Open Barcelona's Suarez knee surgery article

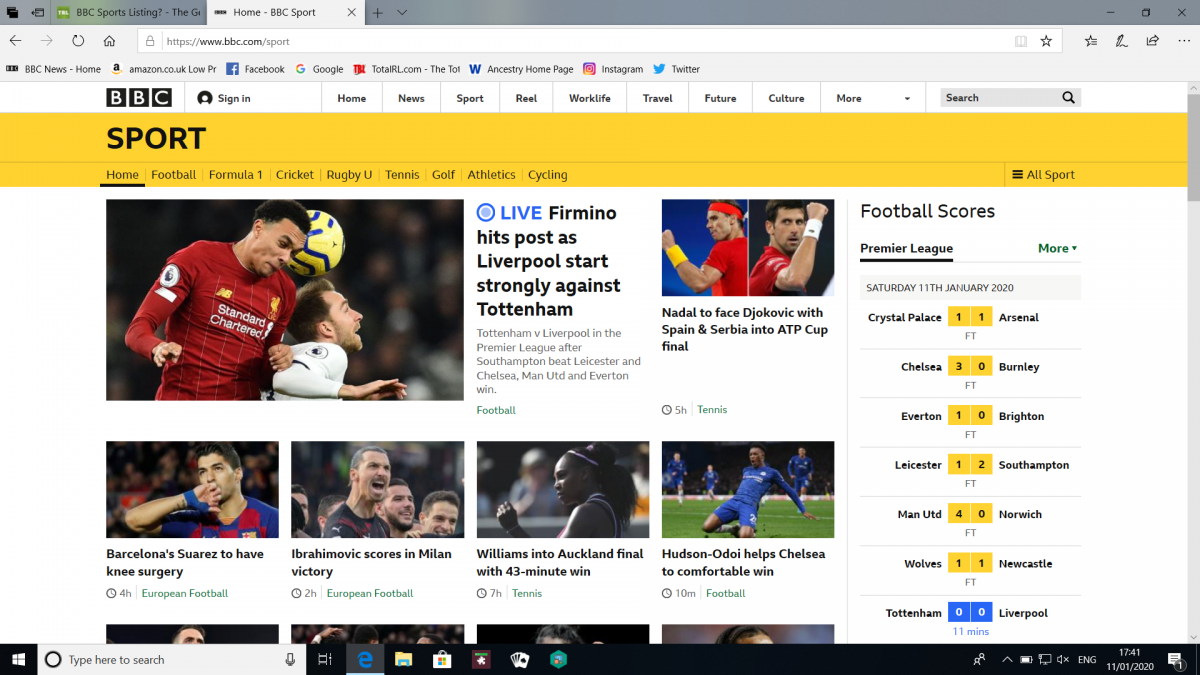tap(185, 562)
